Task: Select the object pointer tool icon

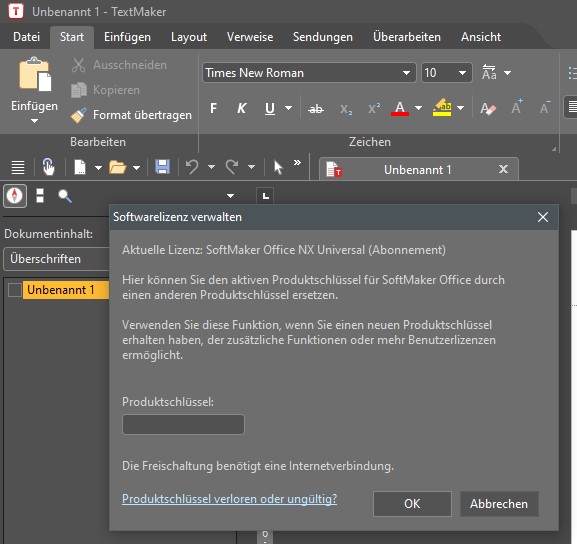Action: (x=278, y=167)
